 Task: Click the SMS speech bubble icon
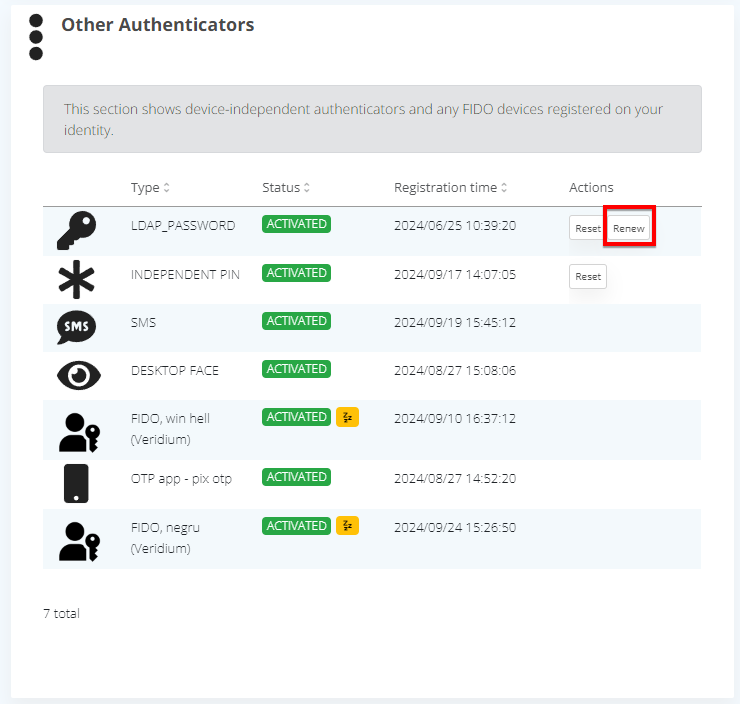coord(77,327)
